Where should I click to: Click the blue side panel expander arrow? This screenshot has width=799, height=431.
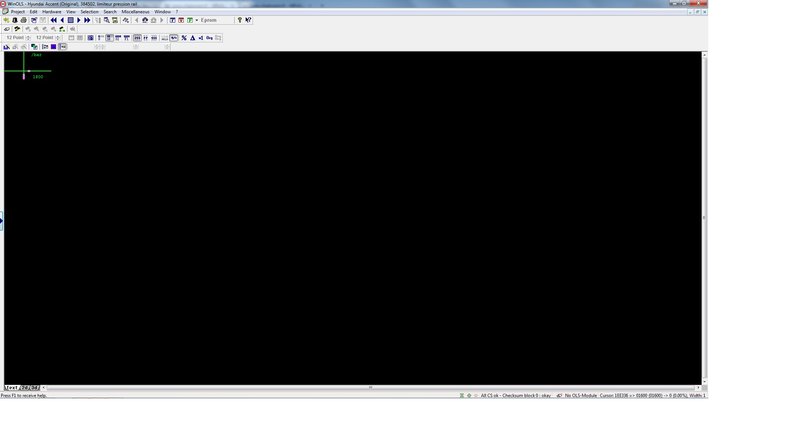[x=2, y=221]
